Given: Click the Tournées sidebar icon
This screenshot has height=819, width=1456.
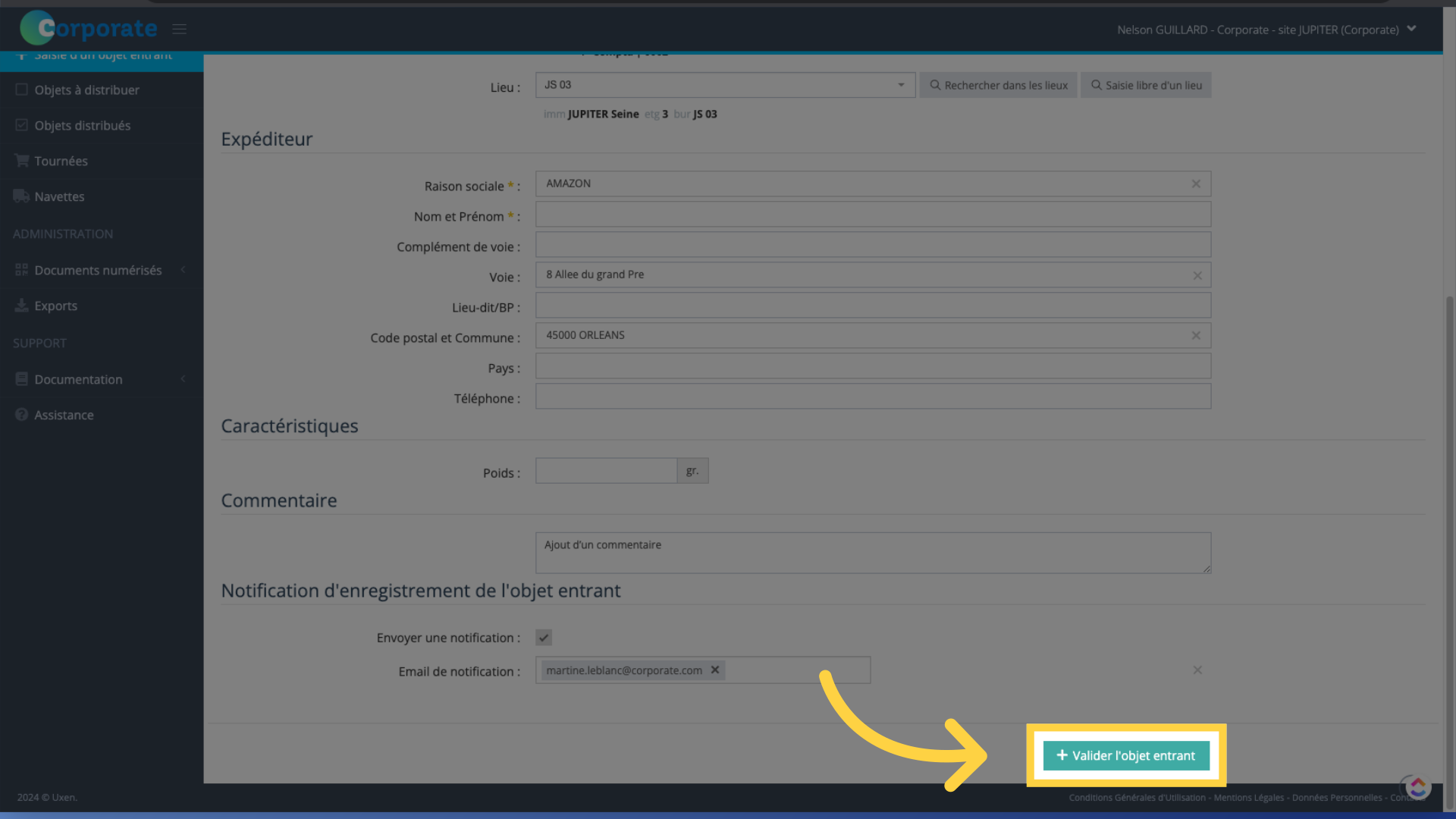Looking at the screenshot, I should pos(21,160).
